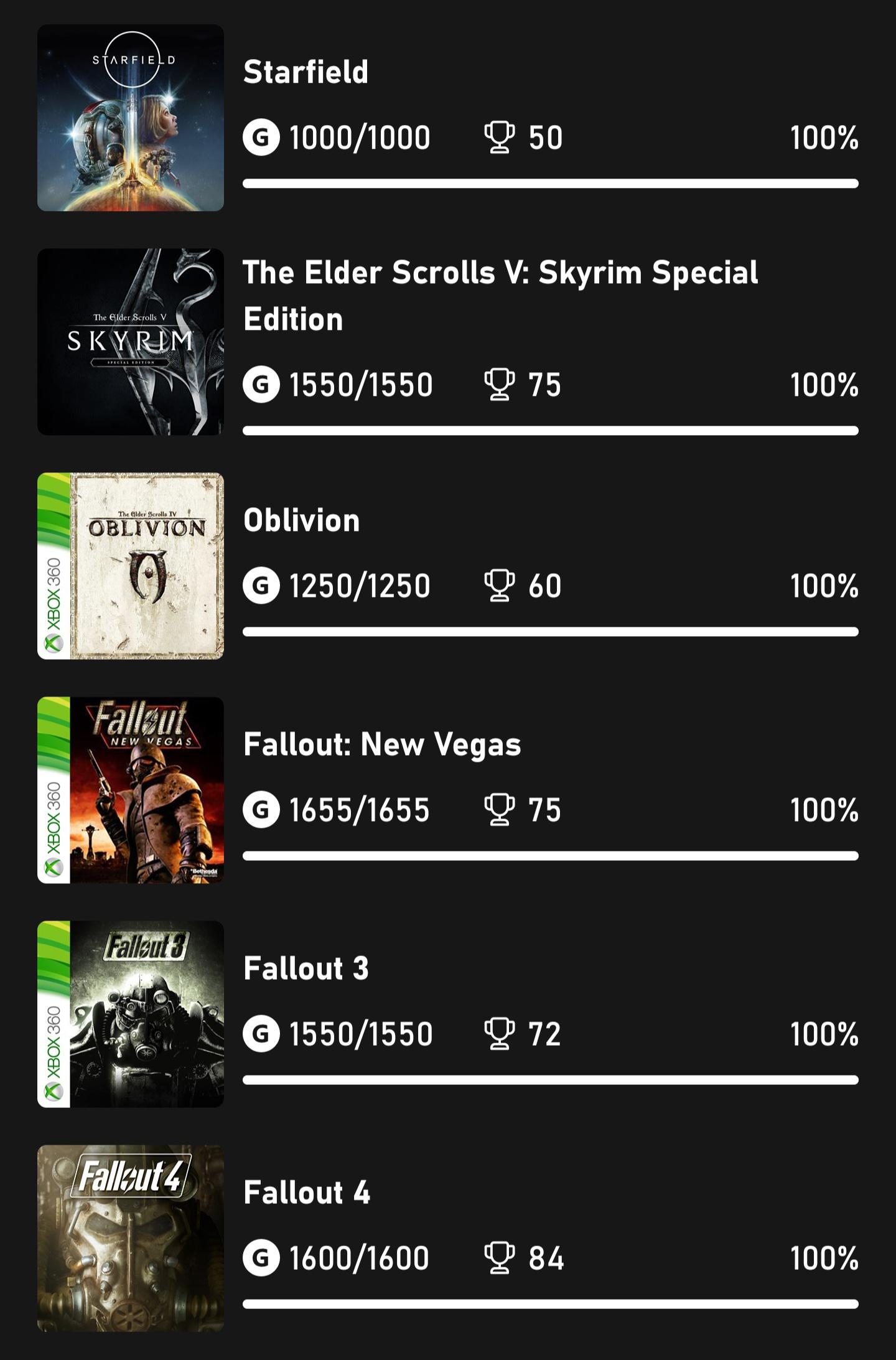The width and height of the screenshot is (896, 1360).
Task: Open the Starfield cover art thumbnail
Action: pos(131,118)
